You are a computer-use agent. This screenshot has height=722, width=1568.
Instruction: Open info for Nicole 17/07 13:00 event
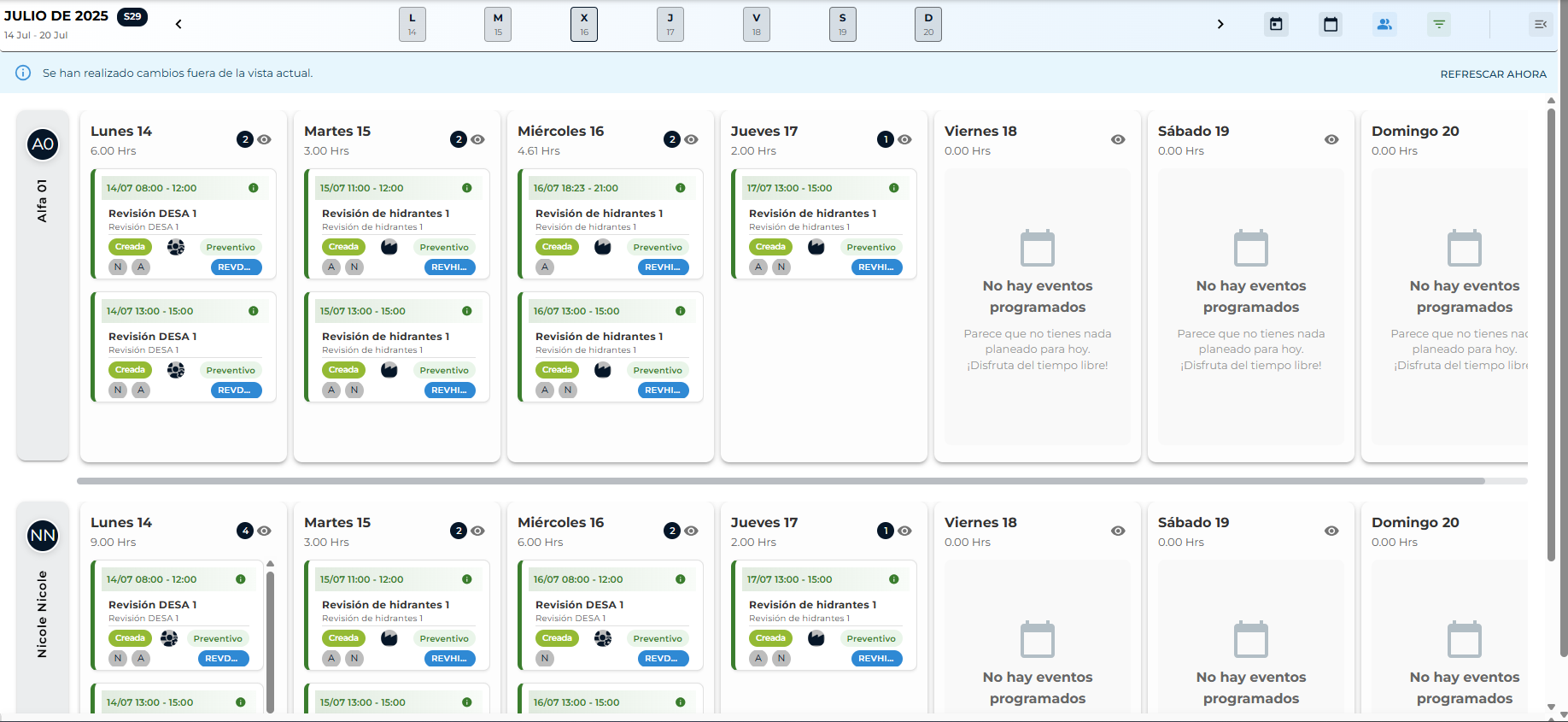click(x=894, y=579)
